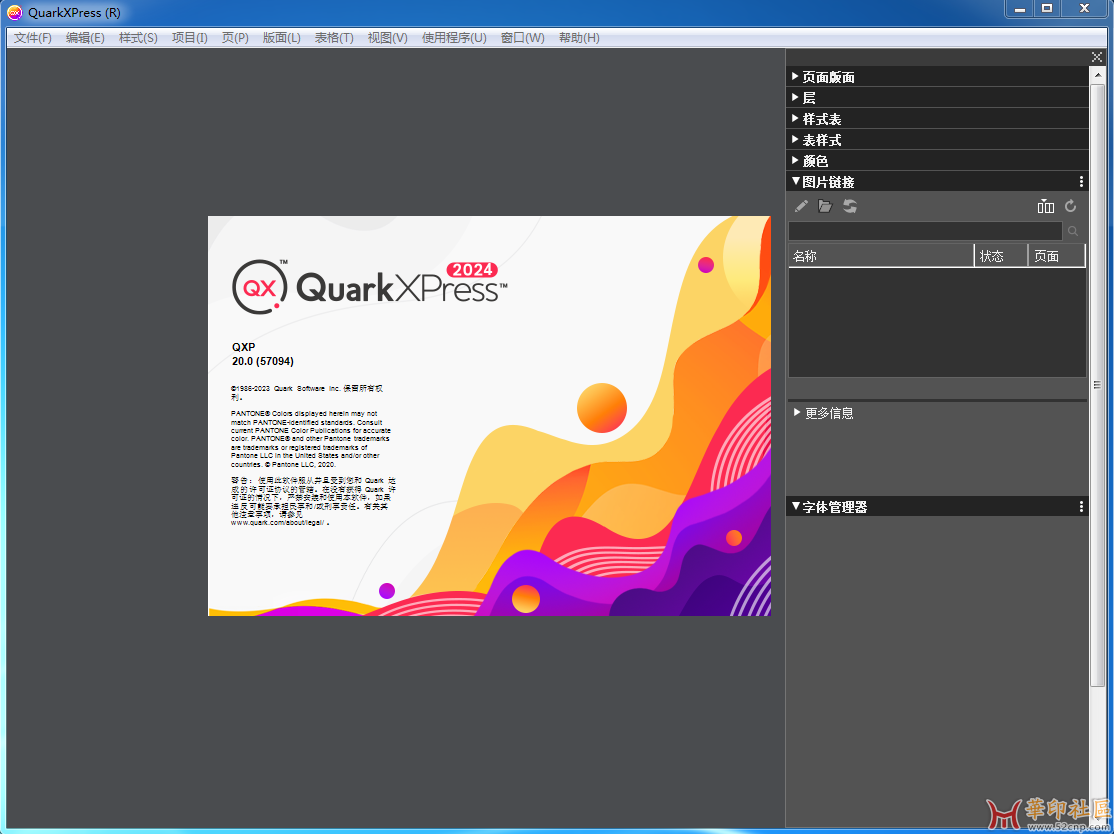Image resolution: width=1114 pixels, height=834 pixels.
Task: Expand the 更多信息 section
Action: coord(797,412)
